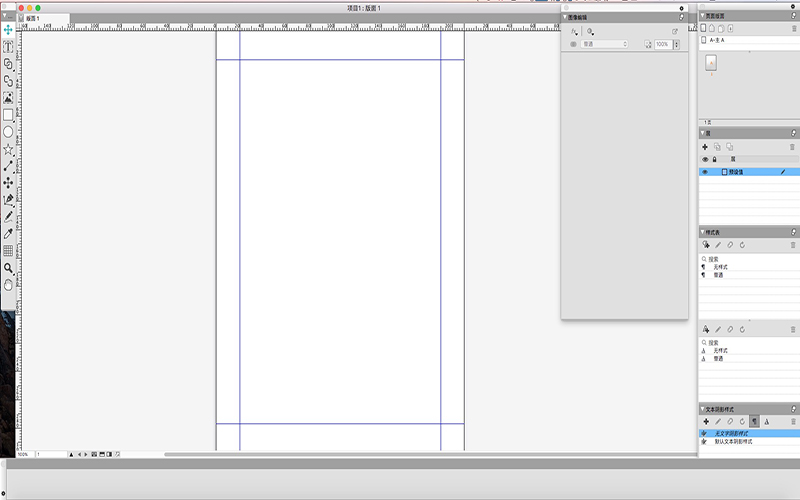
Task: Click the paragraph styles 搜索 search field
Action: [749, 259]
